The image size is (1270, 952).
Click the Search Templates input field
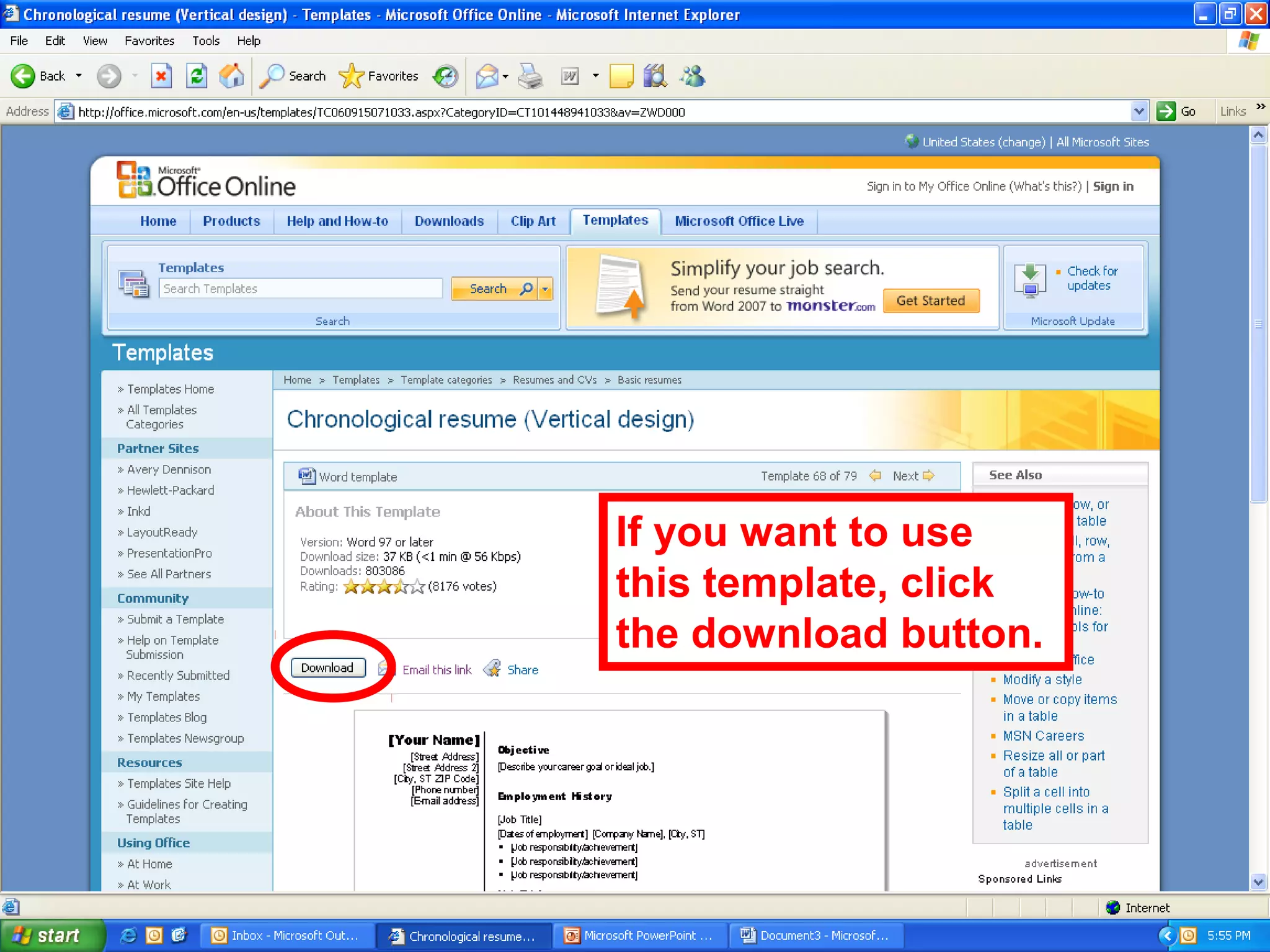[x=300, y=289]
